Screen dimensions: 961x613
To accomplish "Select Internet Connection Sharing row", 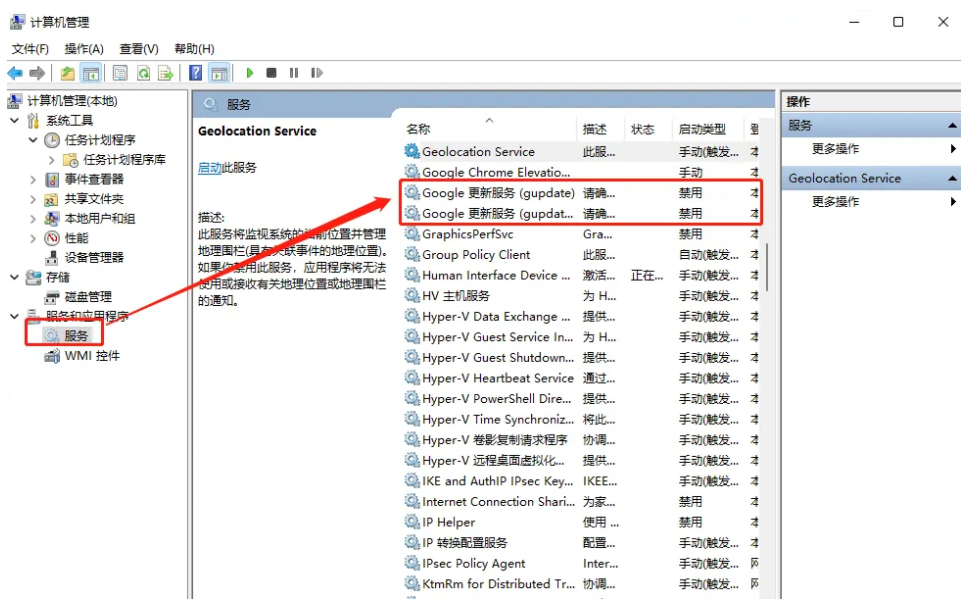I will tap(581, 501).
